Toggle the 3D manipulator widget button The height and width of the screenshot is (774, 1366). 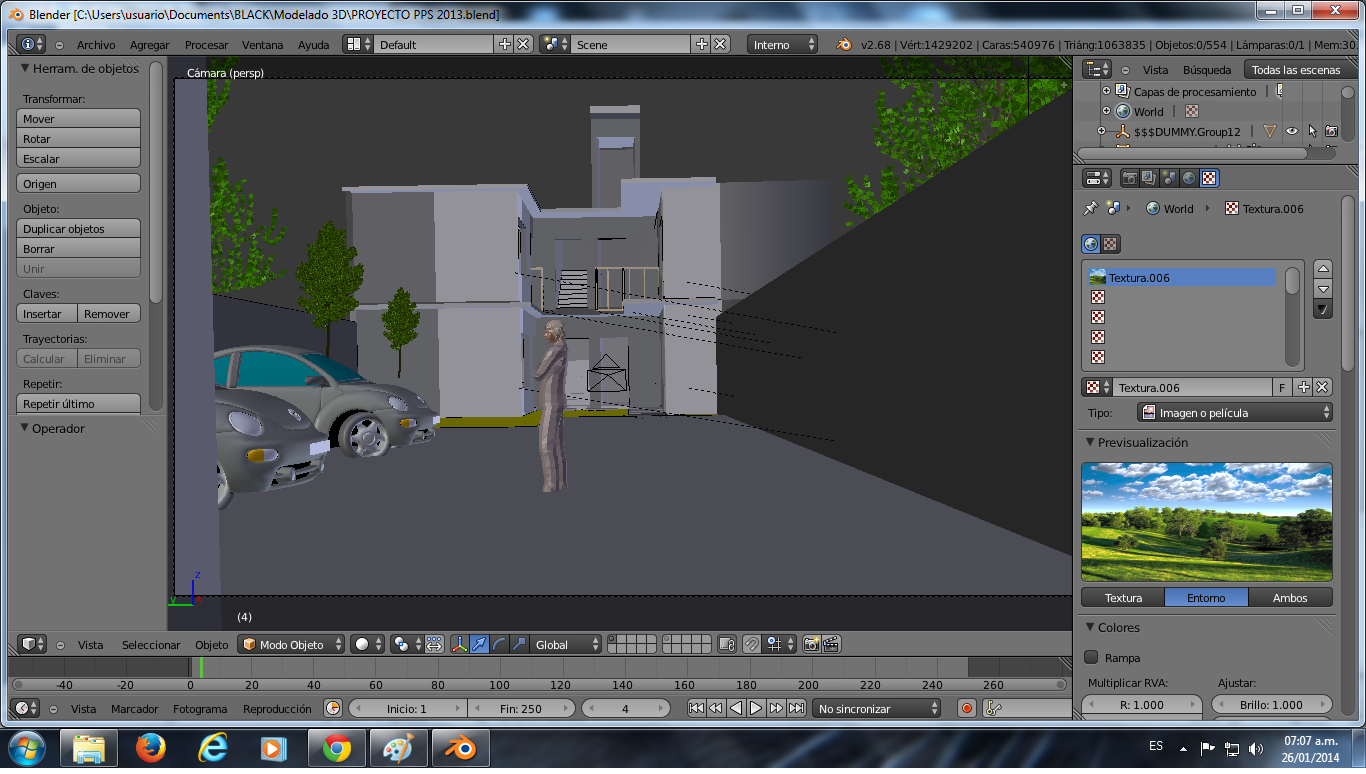click(460, 645)
